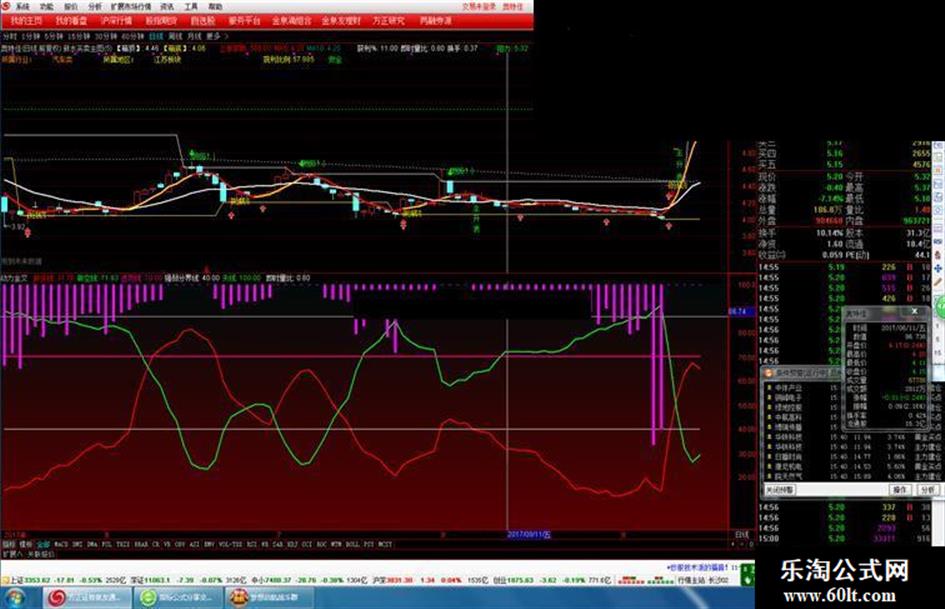Open the 分析 menu
This screenshot has height=609, width=945.
pos(95,6)
